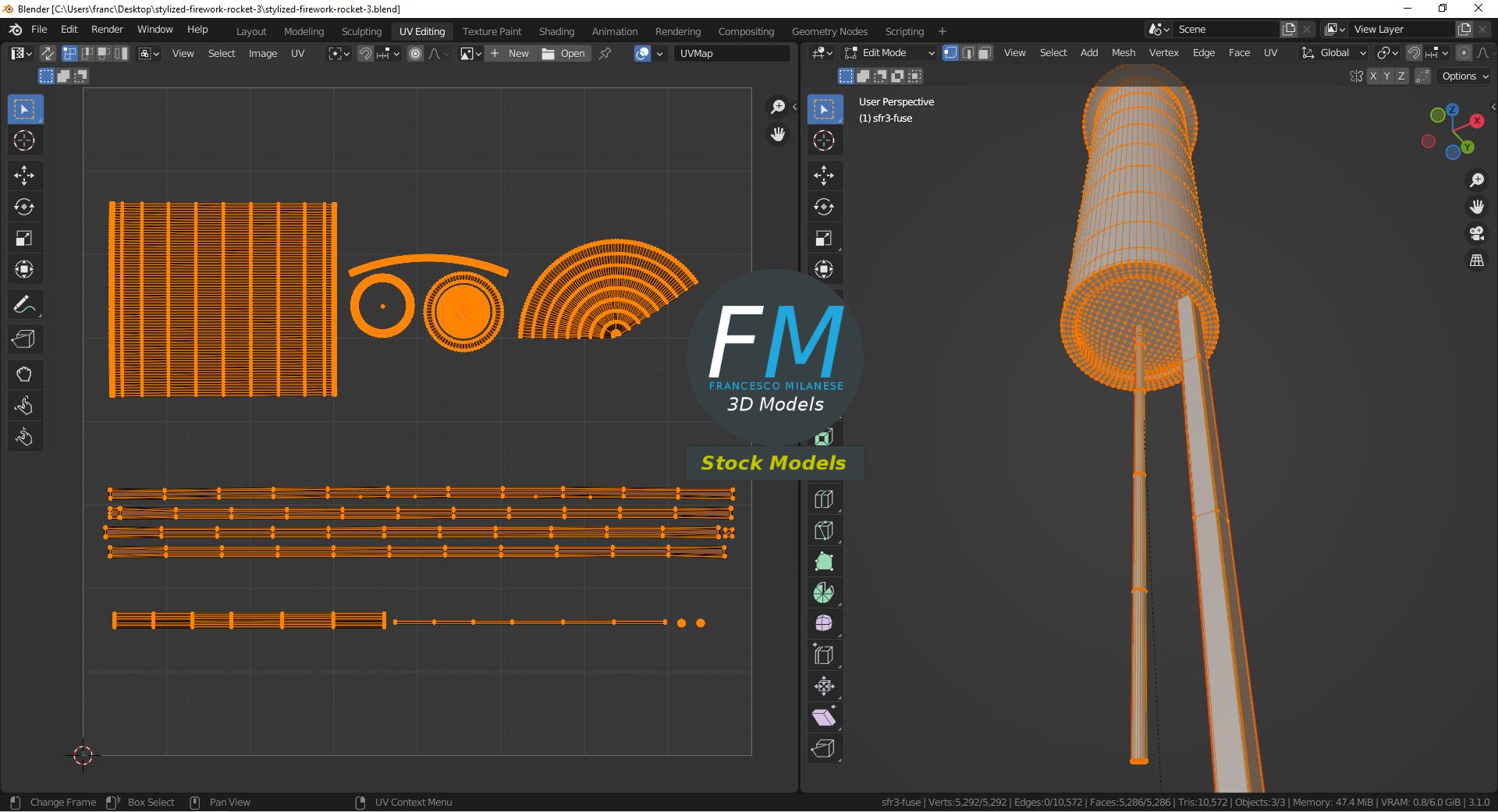Choose the Rotate tool in the UV editor

(x=24, y=207)
